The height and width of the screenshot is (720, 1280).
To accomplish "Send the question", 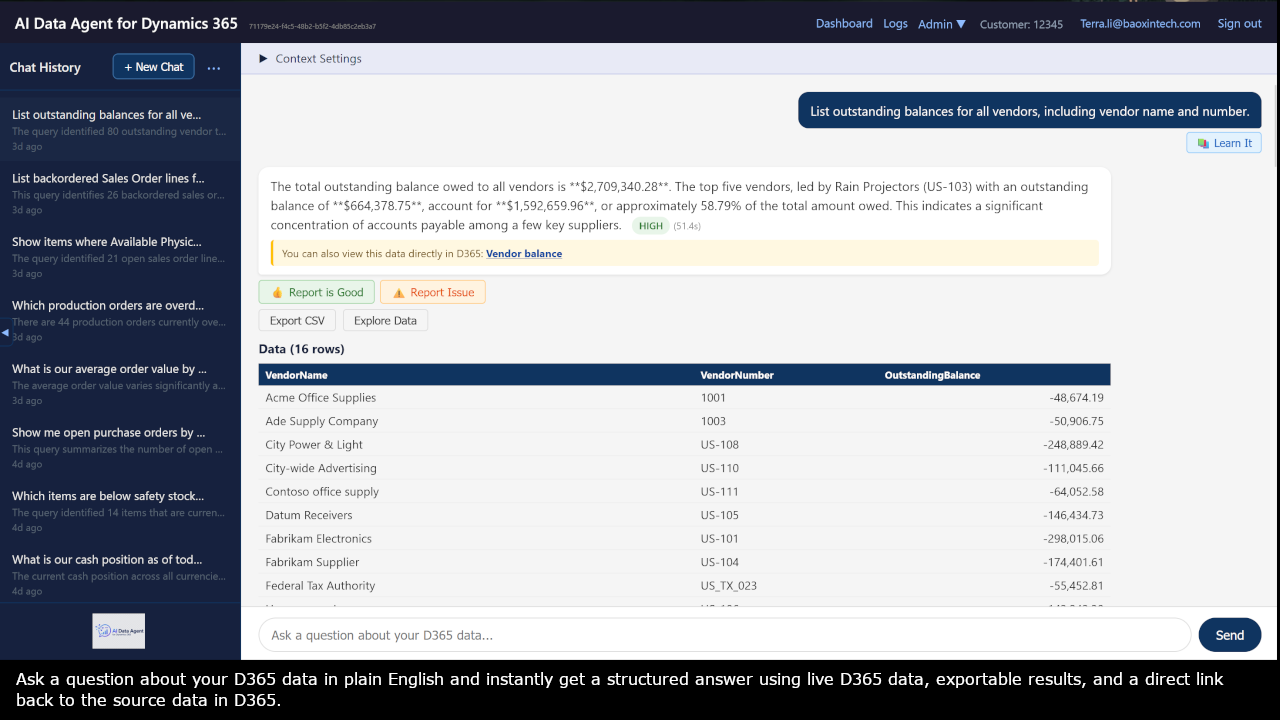I will (x=1230, y=635).
